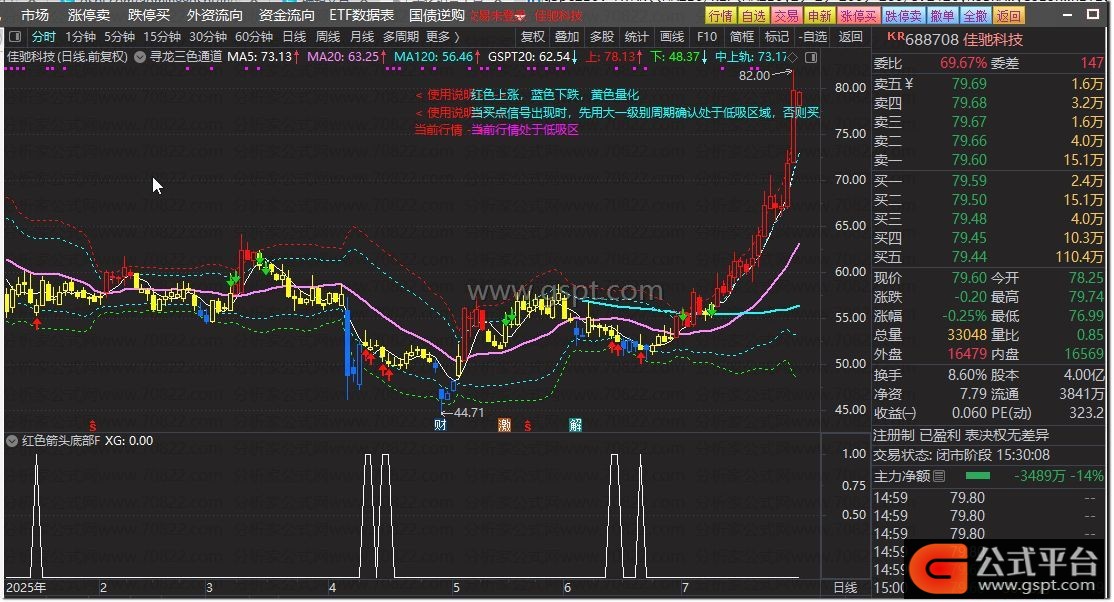Expand the 红色箭头底部 sub-indicator dropdown

(13, 440)
